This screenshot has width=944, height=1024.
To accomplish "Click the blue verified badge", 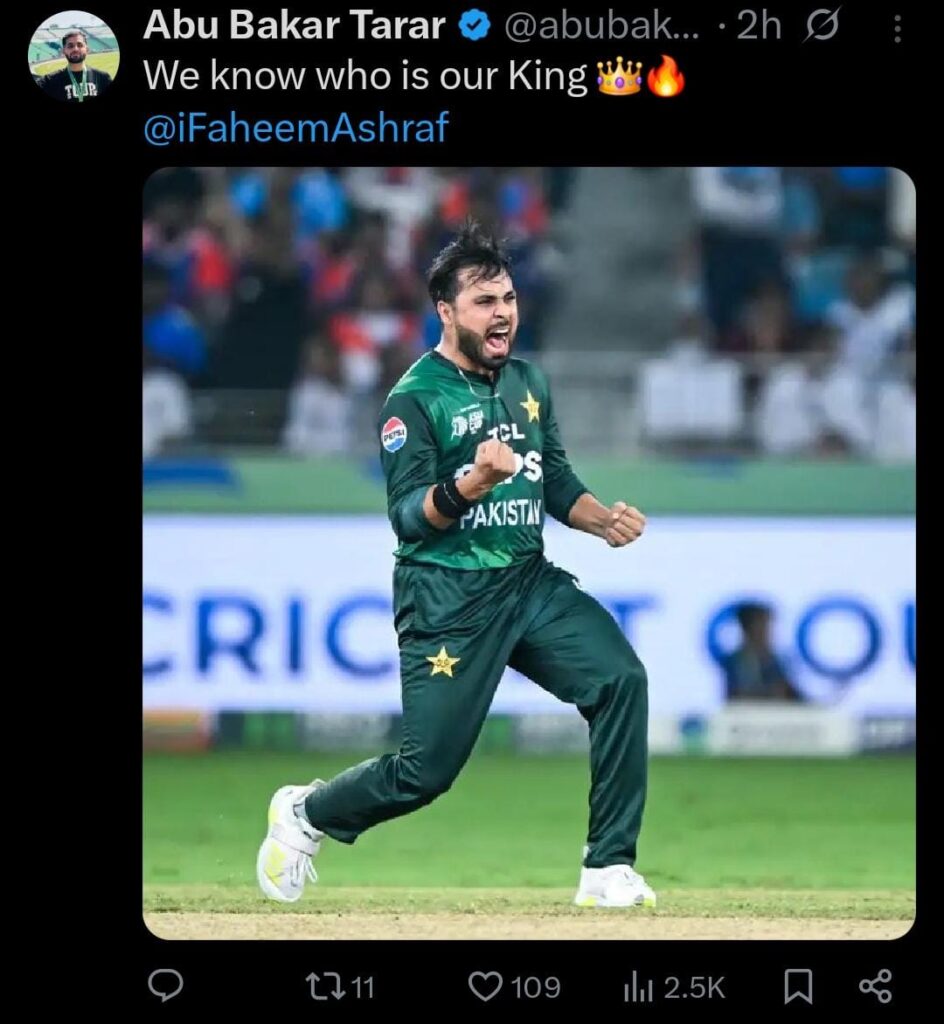I will (474, 27).
